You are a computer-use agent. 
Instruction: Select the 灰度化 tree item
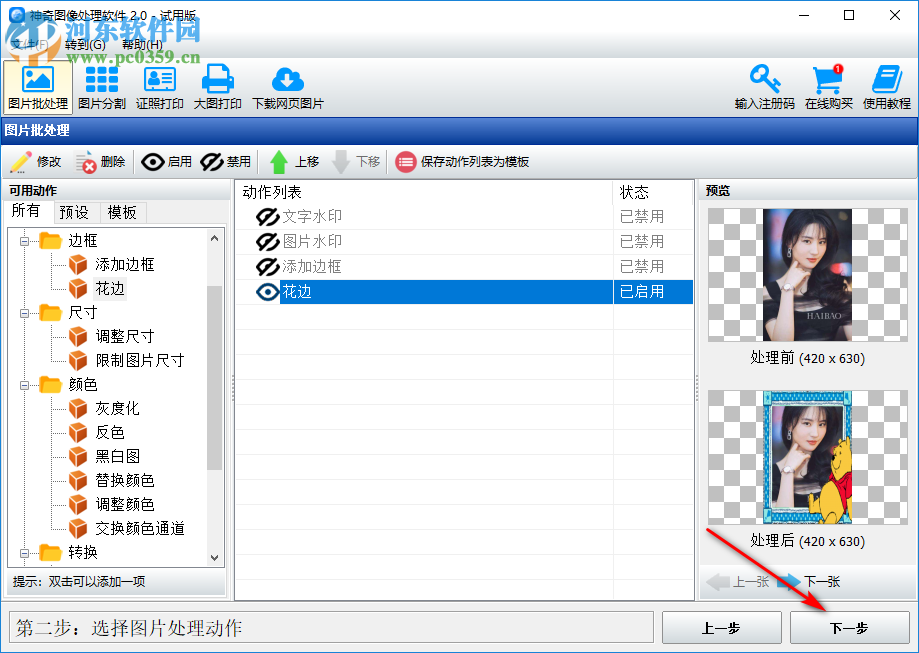[117, 409]
